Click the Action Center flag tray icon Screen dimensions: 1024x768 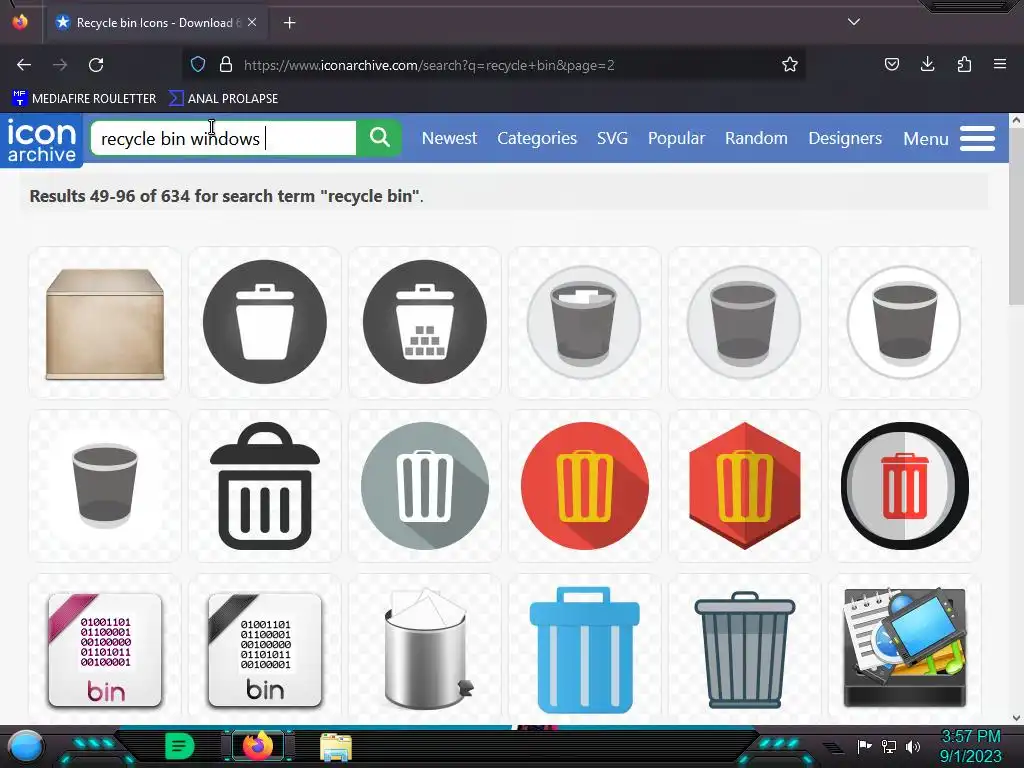[x=865, y=746]
